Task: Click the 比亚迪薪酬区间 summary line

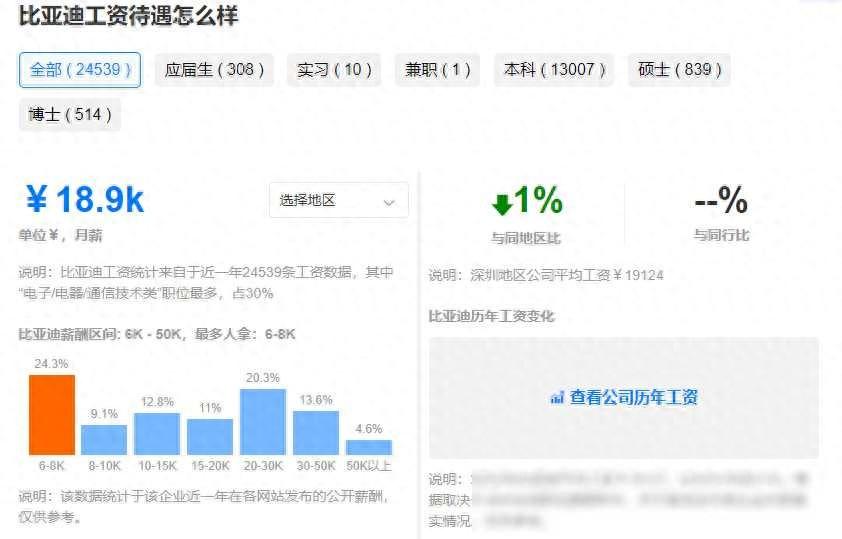Action: (x=157, y=334)
